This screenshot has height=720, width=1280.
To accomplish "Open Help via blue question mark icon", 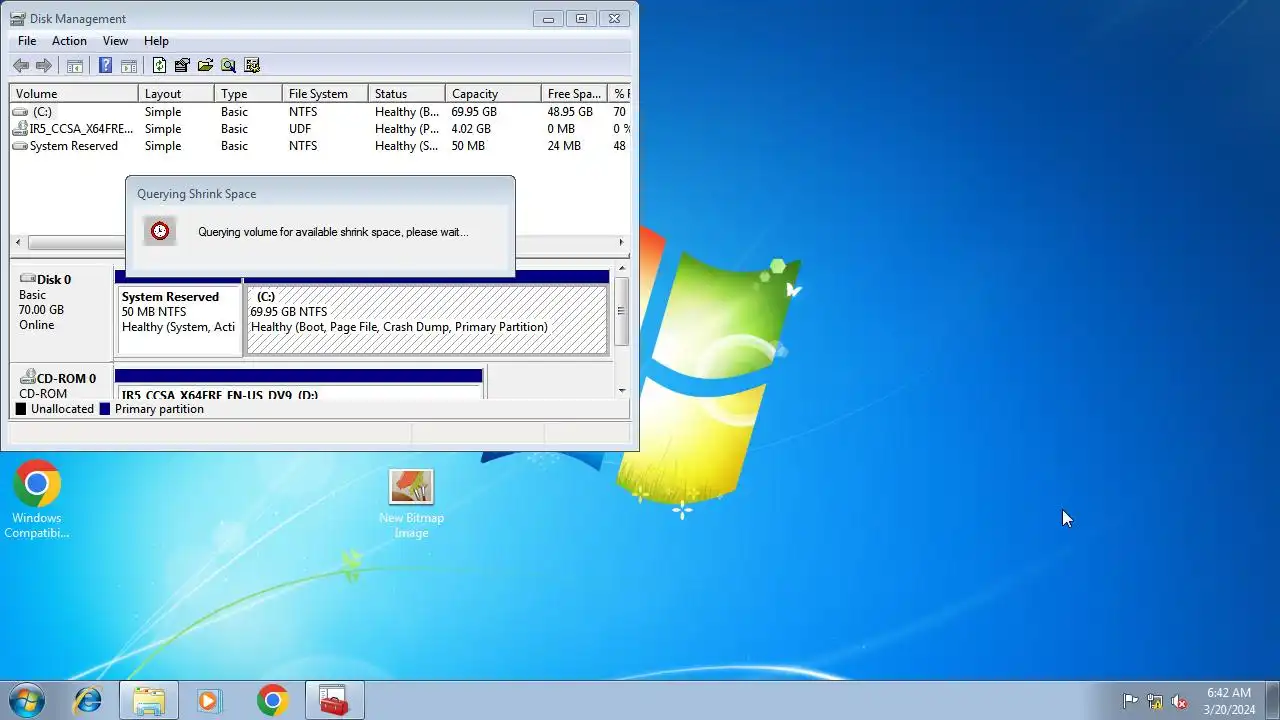I will coord(105,66).
